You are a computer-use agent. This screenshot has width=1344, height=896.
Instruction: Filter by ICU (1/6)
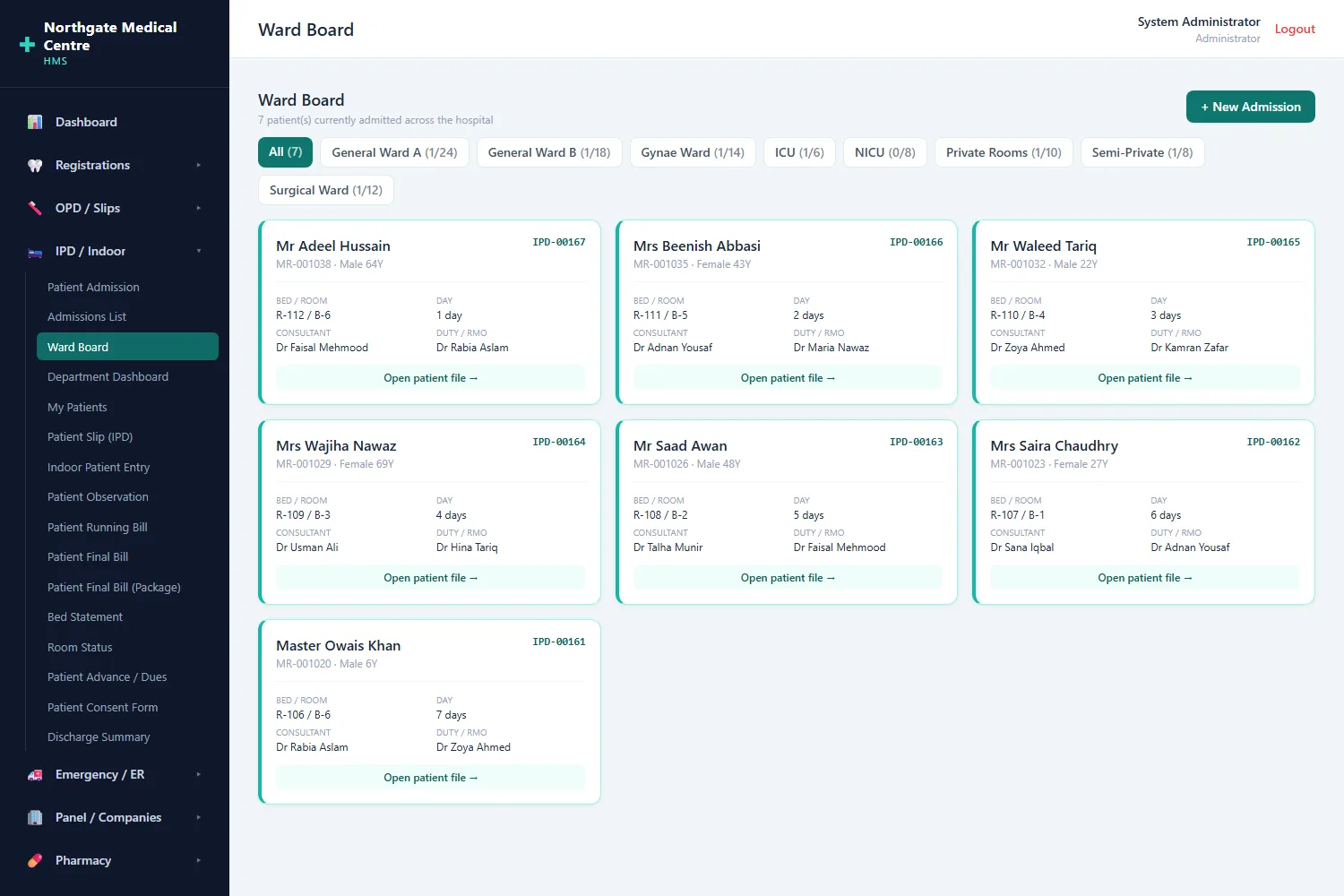[x=799, y=152]
